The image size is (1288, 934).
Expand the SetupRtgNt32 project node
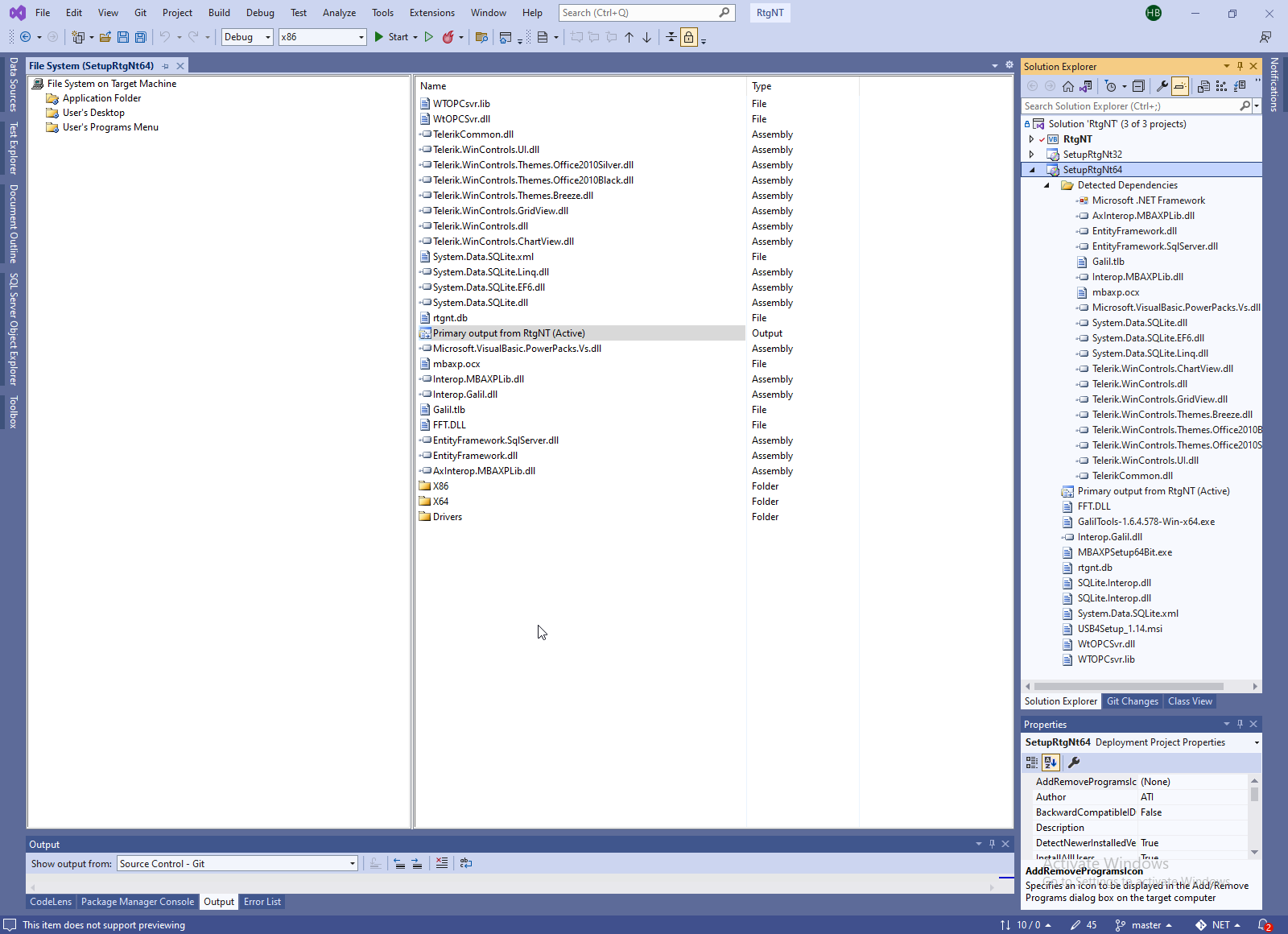[1032, 155]
